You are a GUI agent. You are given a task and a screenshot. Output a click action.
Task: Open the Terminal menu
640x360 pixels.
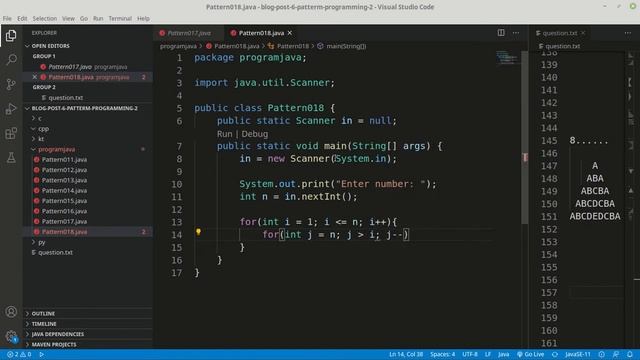click(120, 18)
